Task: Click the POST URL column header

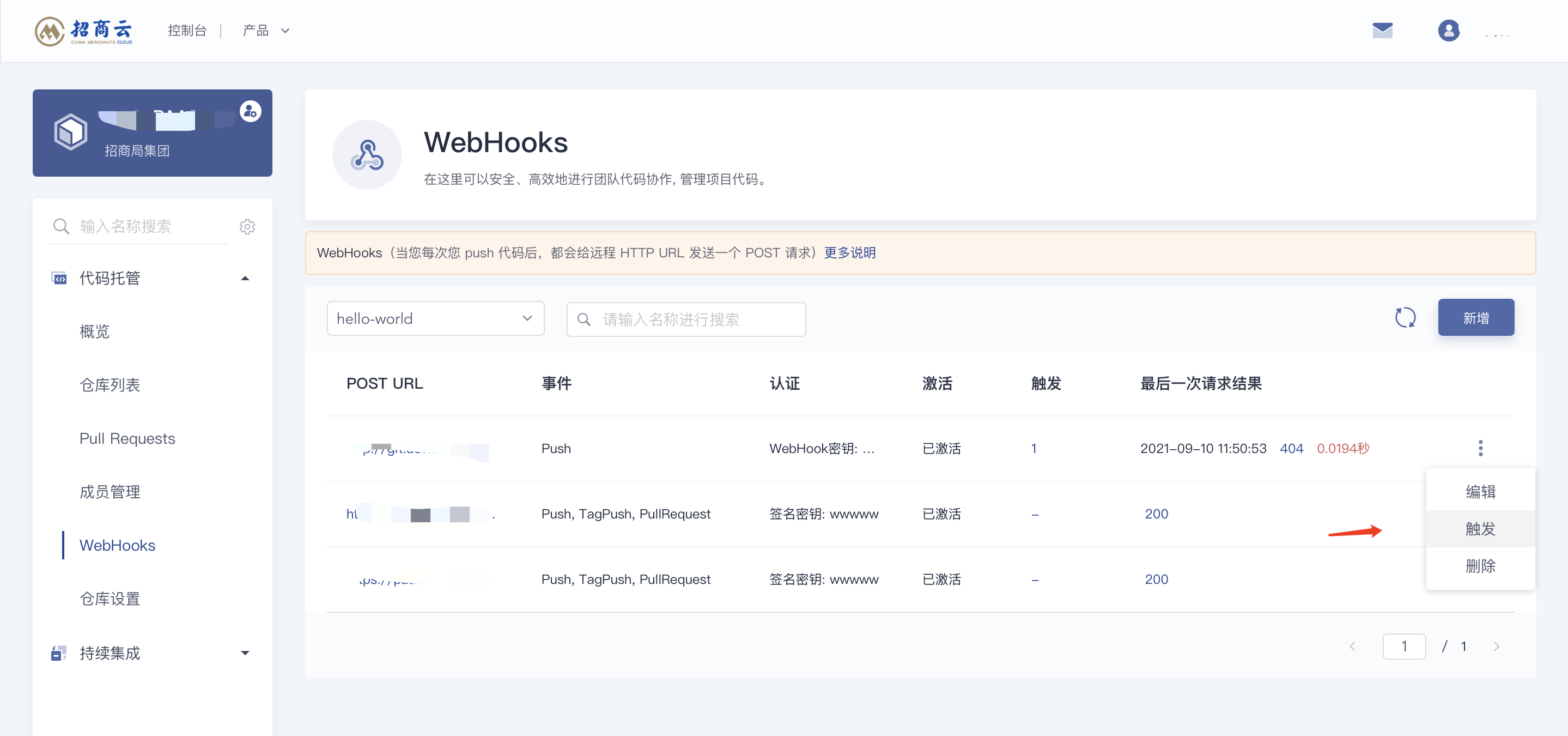Action: (x=385, y=383)
